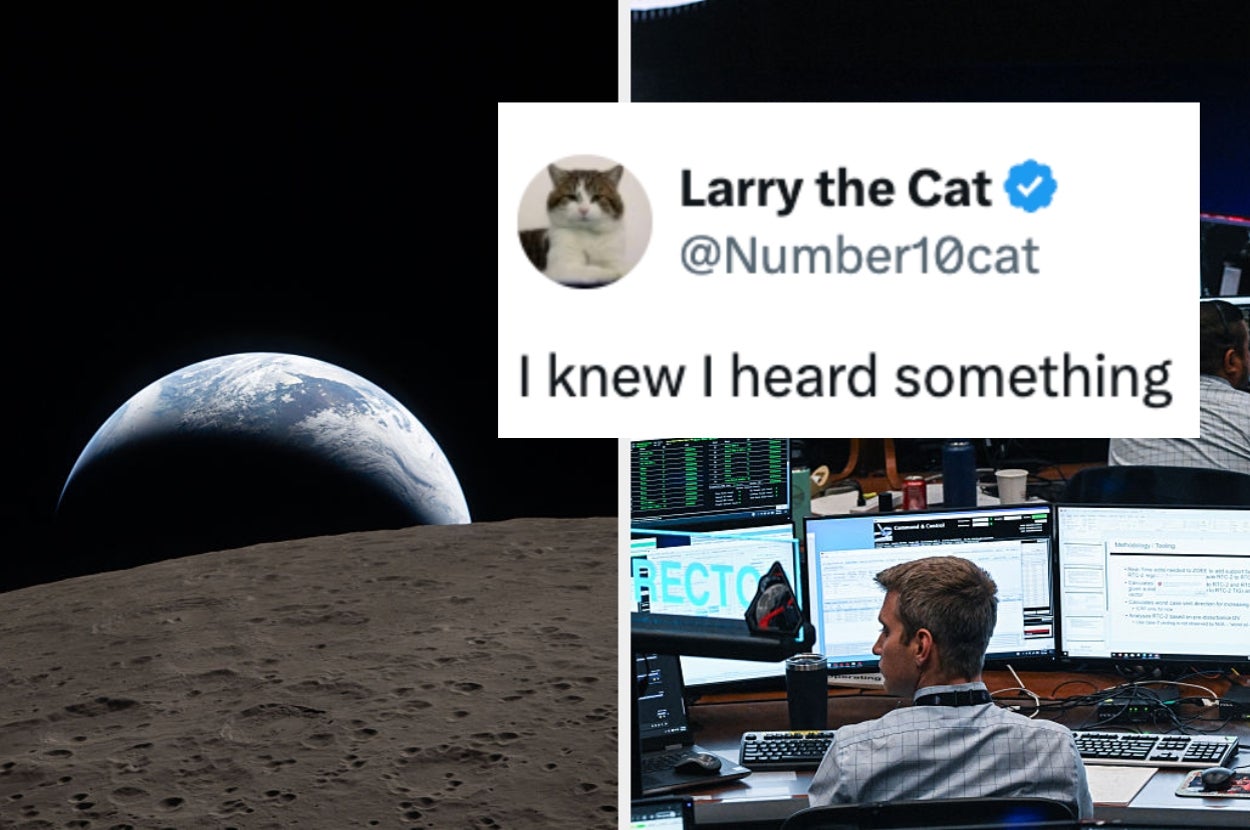Click the keyboard right of the operator

pos(1155,748)
